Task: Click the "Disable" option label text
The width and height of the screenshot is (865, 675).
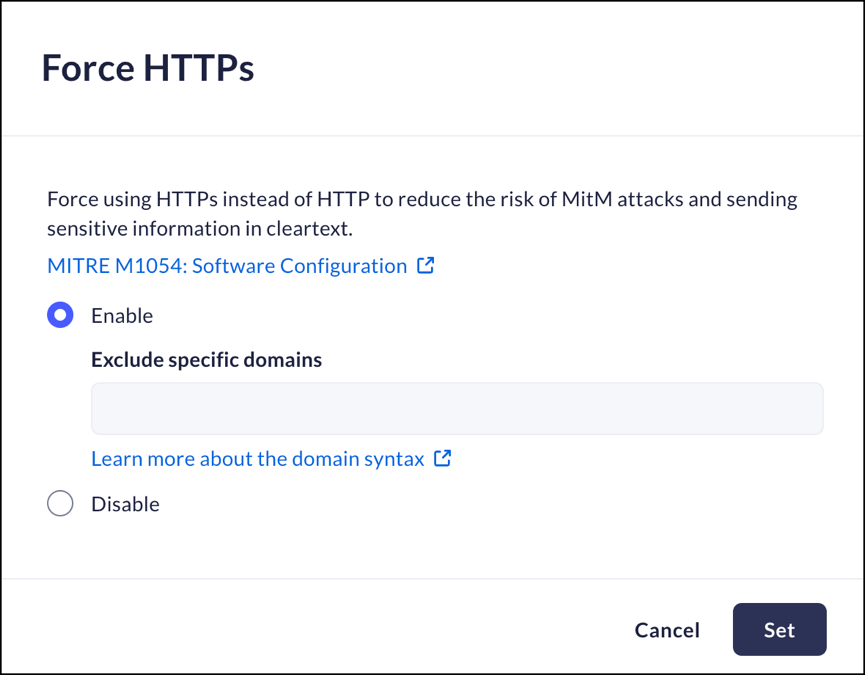Action: click(x=125, y=504)
